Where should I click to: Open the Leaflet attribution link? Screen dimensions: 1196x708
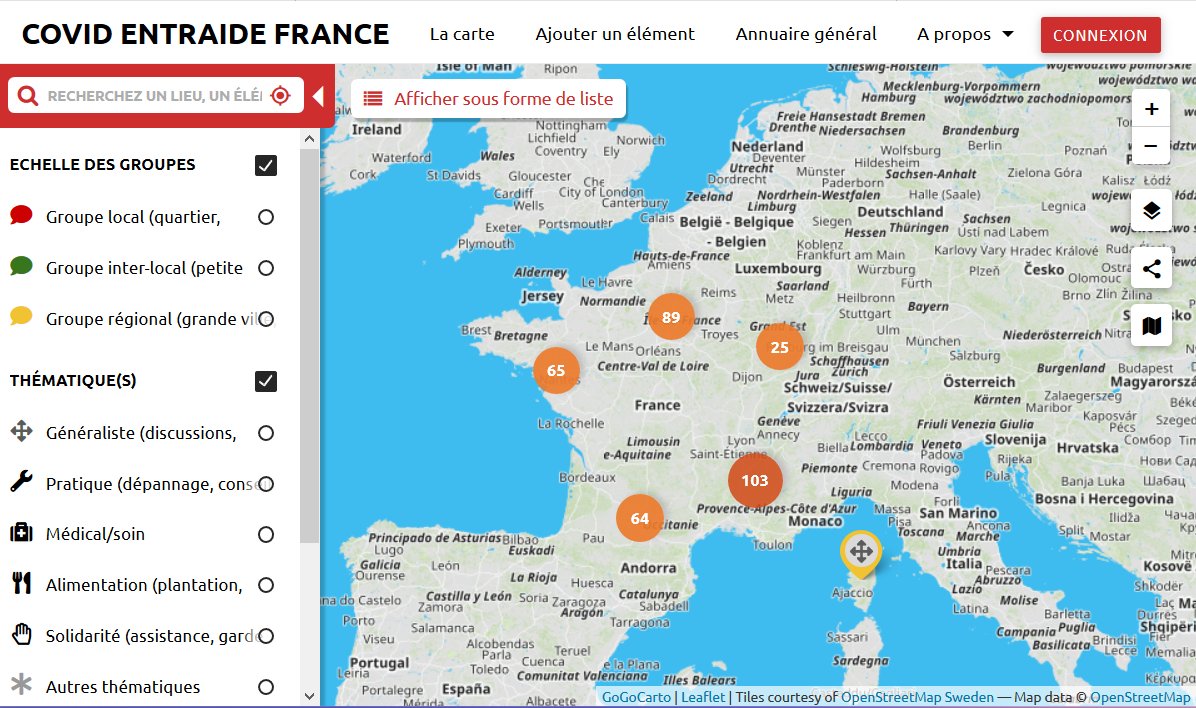[x=703, y=697]
